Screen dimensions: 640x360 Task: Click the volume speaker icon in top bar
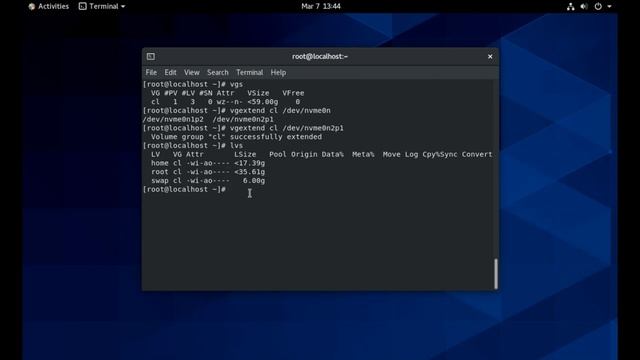(x=584, y=7)
